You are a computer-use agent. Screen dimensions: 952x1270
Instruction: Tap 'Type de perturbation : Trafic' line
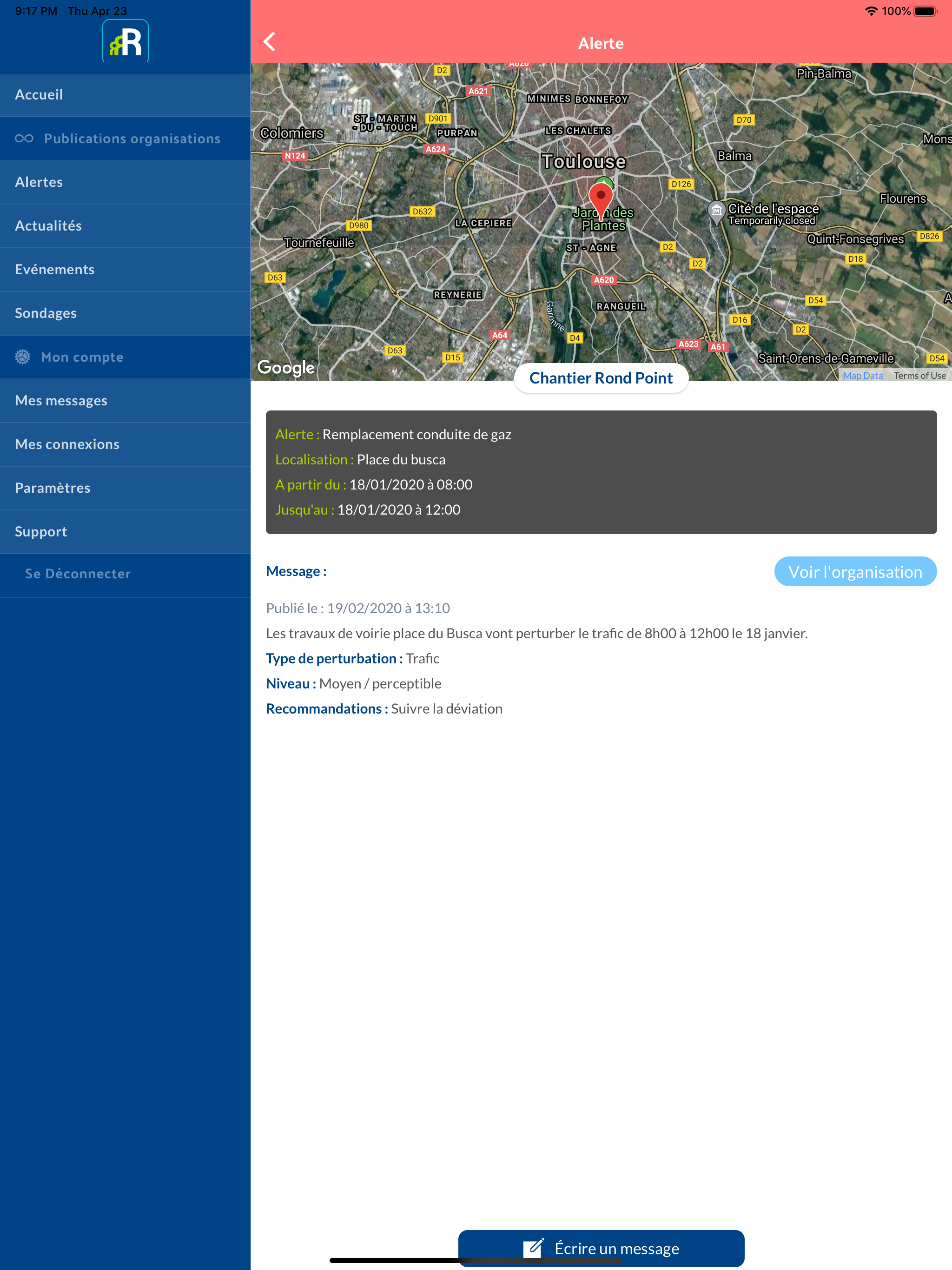point(352,659)
